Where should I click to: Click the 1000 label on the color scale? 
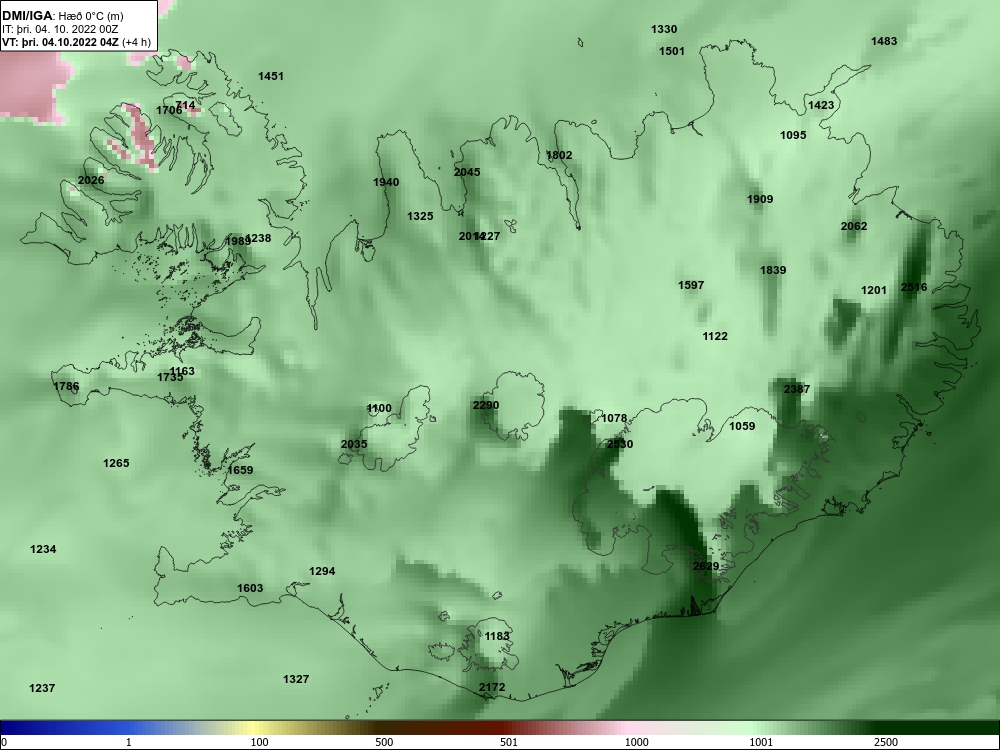pos(636,742)
